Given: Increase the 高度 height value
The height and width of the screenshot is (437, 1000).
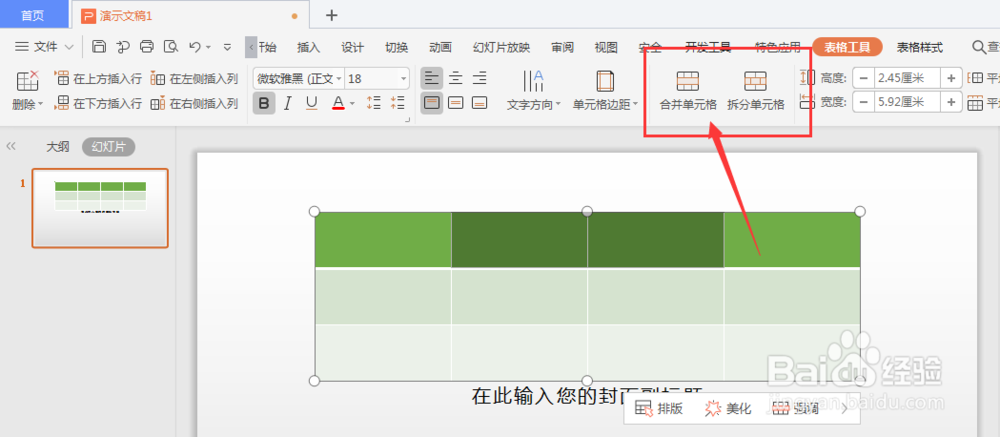Looking at the screenshot, I should (x=952, y=78).
